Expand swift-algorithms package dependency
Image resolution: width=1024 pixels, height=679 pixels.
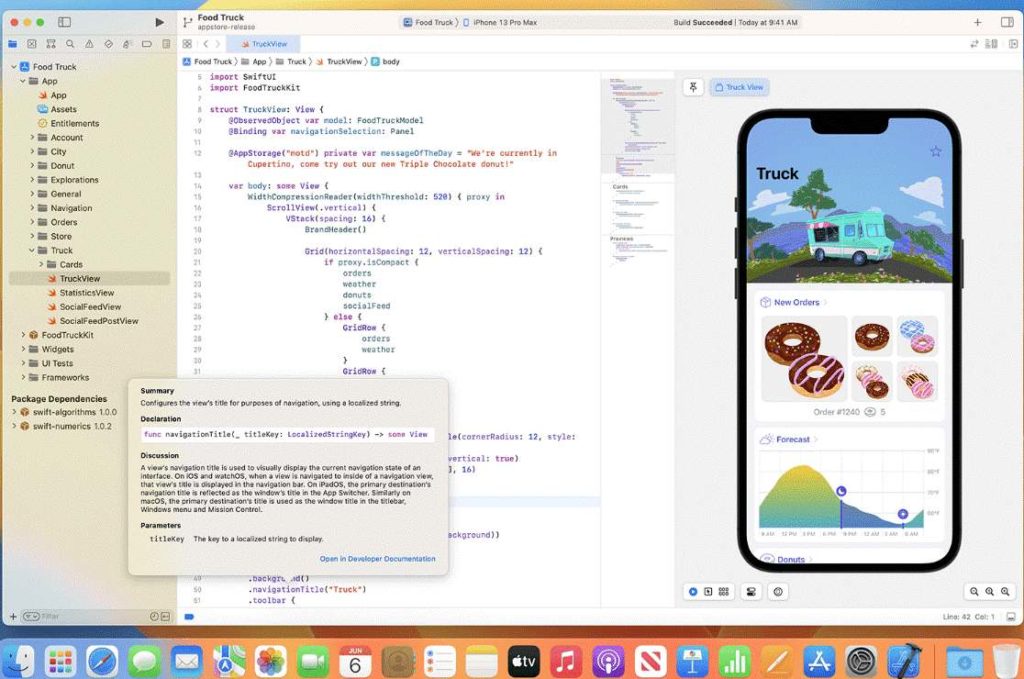[14, 412]
